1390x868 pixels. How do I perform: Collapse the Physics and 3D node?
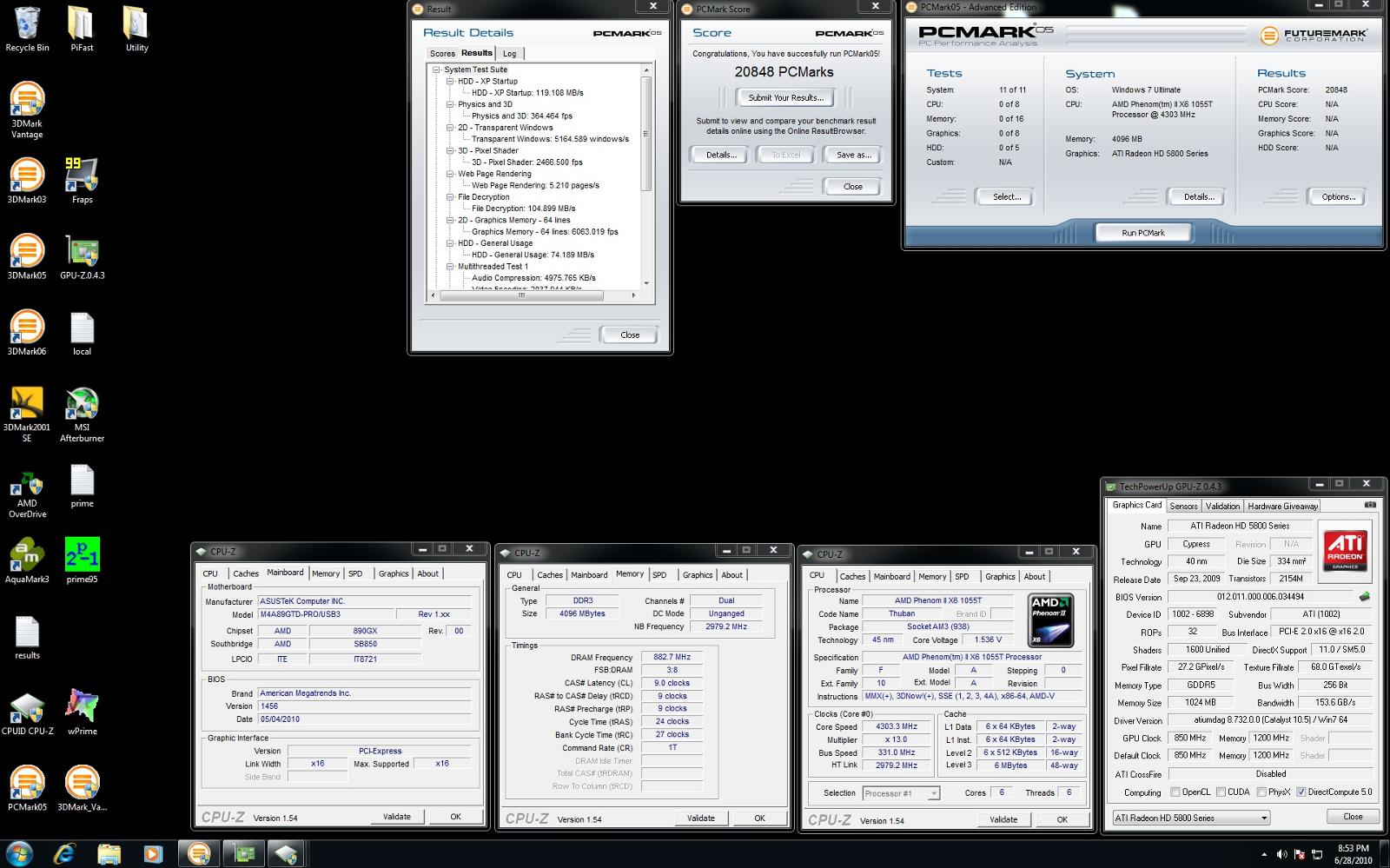pos(451,104)
